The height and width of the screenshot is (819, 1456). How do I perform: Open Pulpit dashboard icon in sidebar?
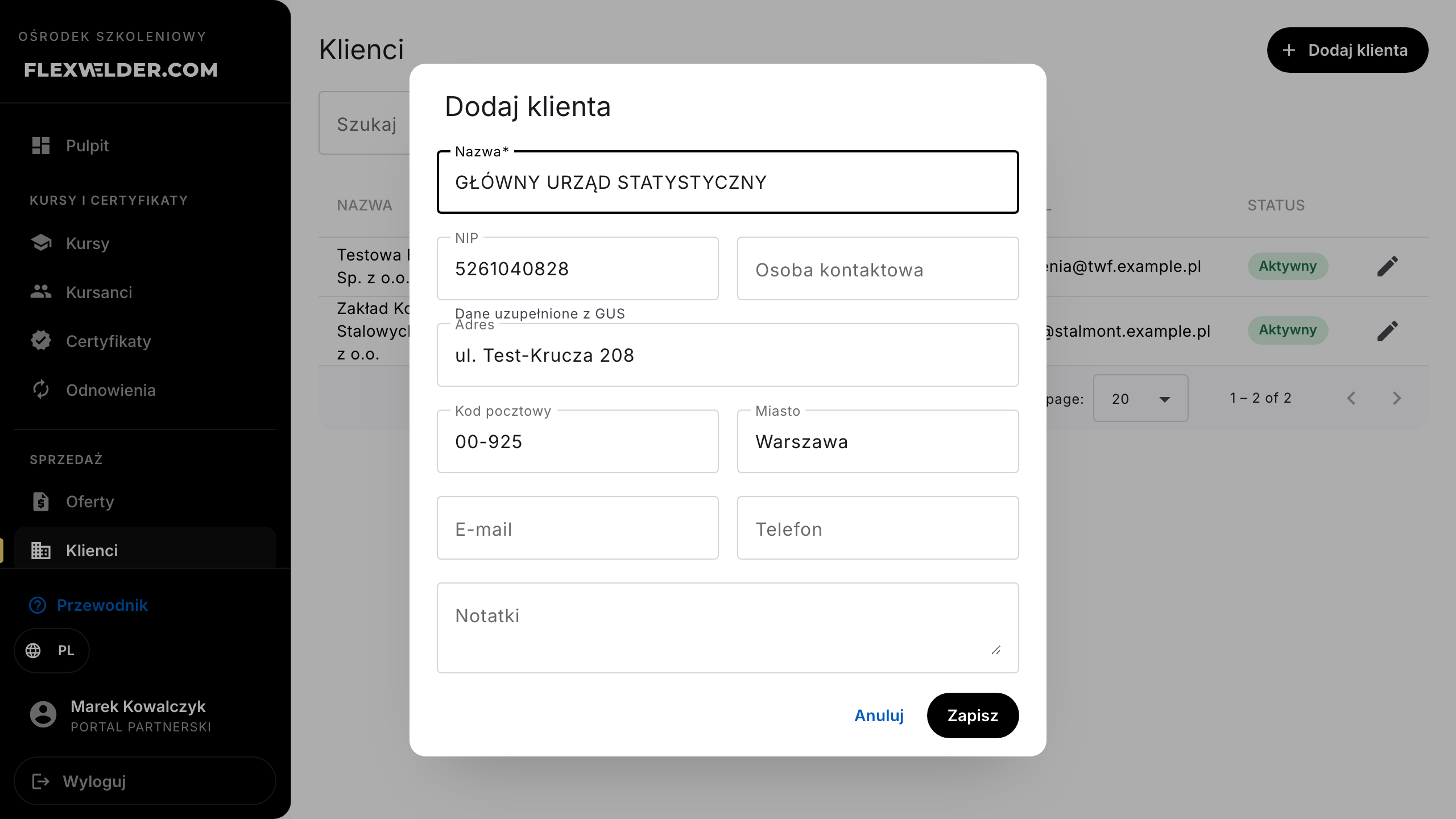(41, 146)
